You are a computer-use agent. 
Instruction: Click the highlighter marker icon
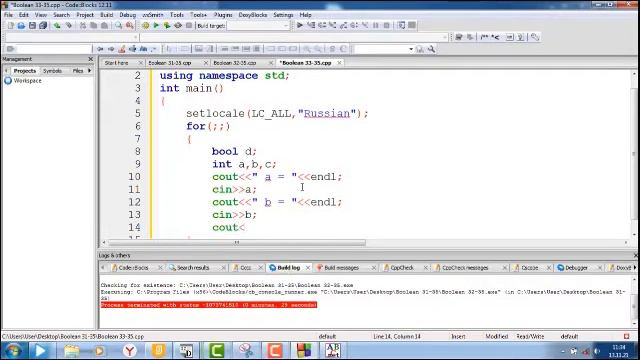pyautogui.click(x=122, y=49)
